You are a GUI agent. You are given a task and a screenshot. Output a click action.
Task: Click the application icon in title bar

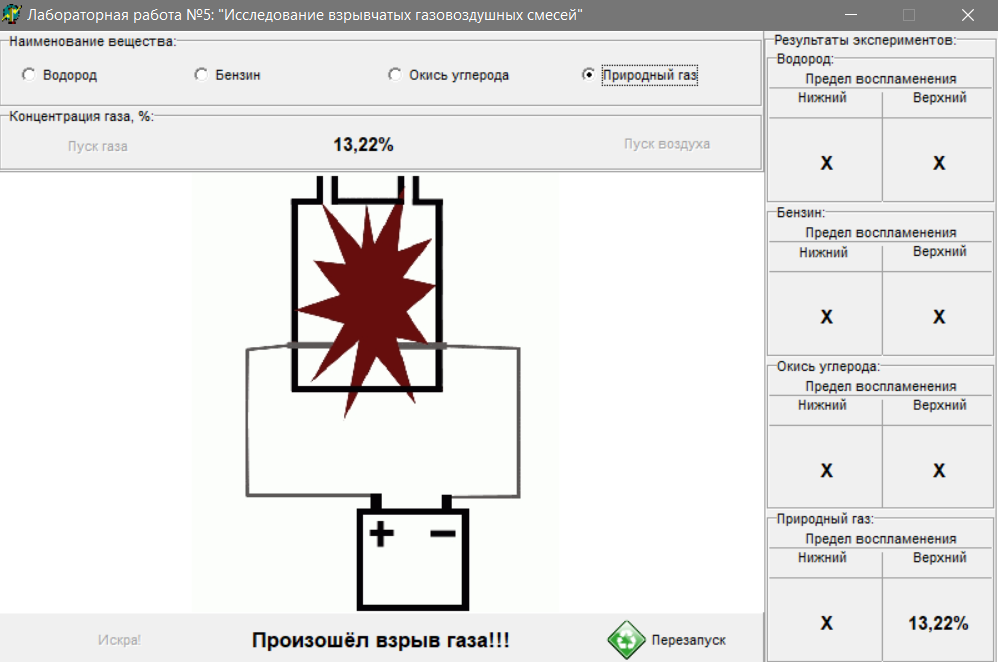(x=11, y=14)
